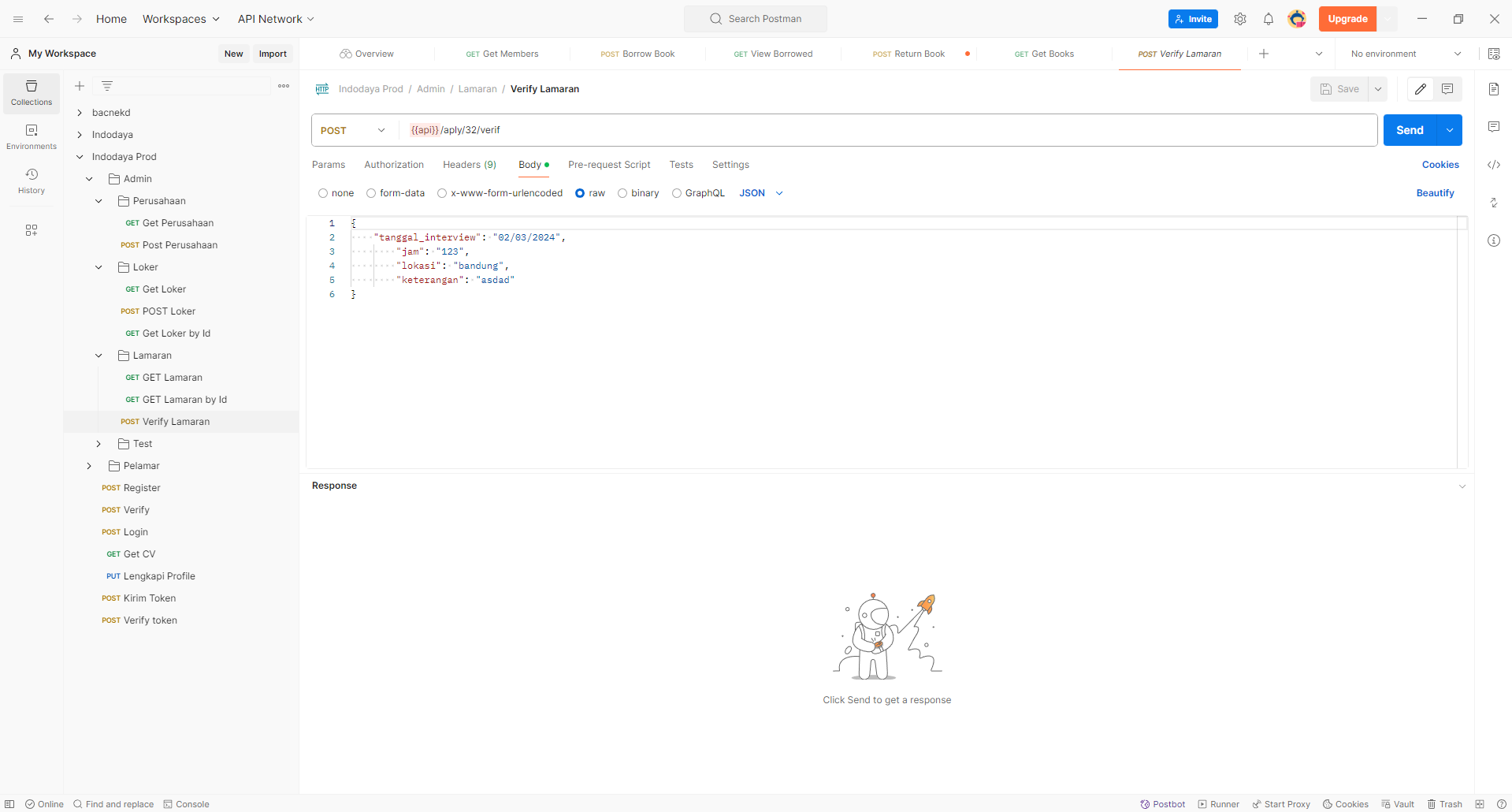Open the POST method dropdown
The height and width of the screenshot is (812, 1512).
(x=381, y=130)
